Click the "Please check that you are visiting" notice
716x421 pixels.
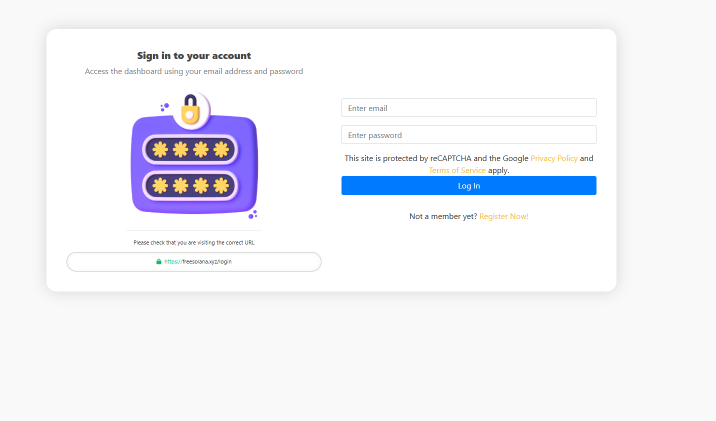coord(194,243)
